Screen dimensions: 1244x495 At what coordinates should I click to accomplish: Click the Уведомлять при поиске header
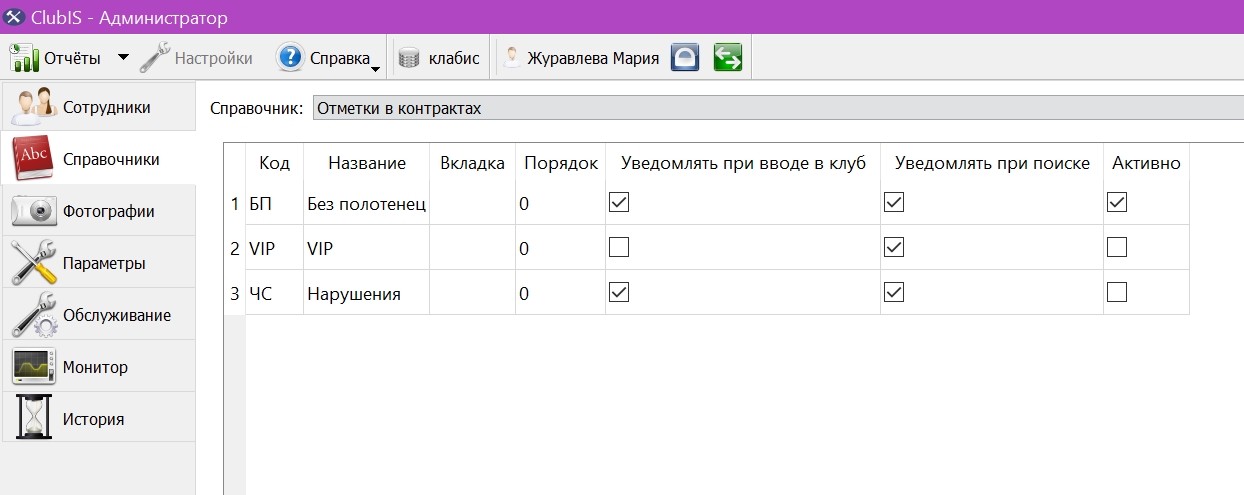[x=992, y=163]
